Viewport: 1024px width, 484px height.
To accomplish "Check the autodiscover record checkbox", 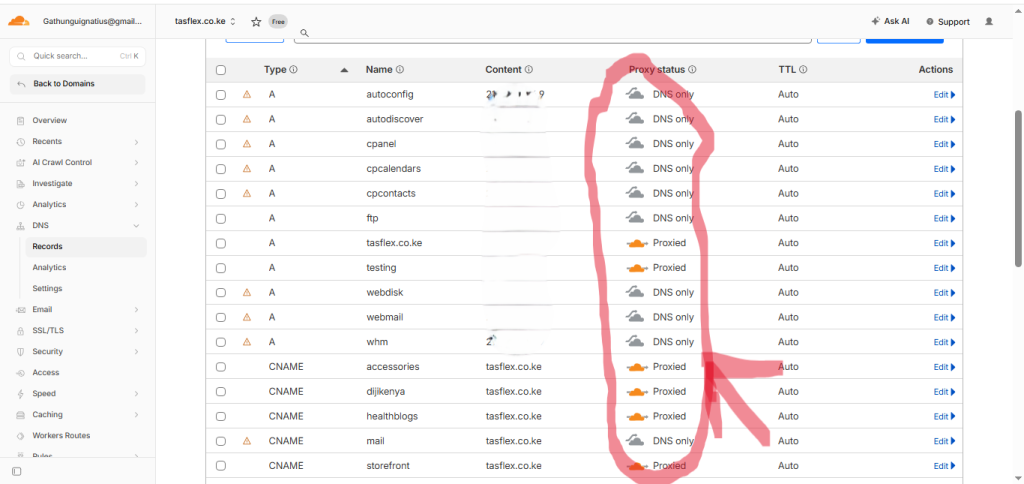I will tap(221, 120).
